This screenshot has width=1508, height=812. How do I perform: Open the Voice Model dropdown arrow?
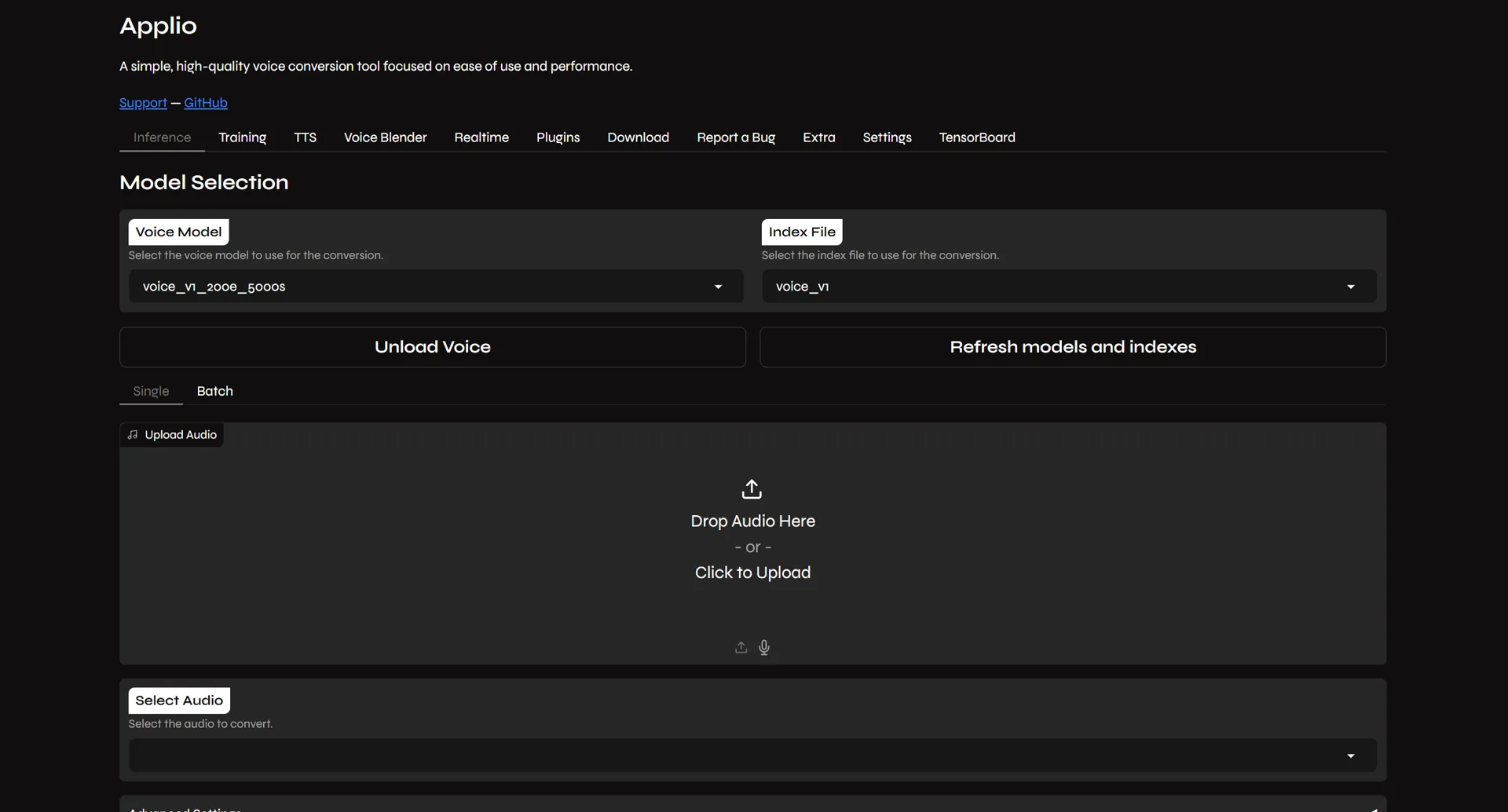tap(718, 287)
